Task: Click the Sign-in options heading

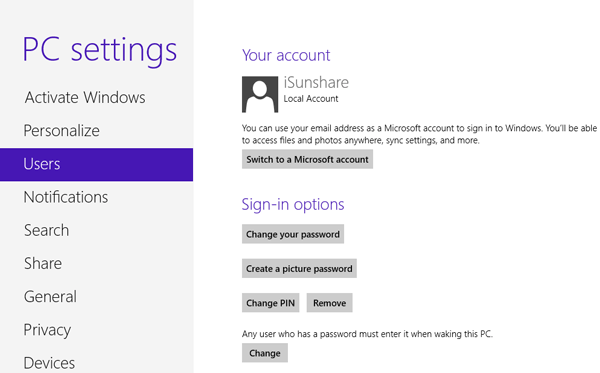Action: click(293, 205)
